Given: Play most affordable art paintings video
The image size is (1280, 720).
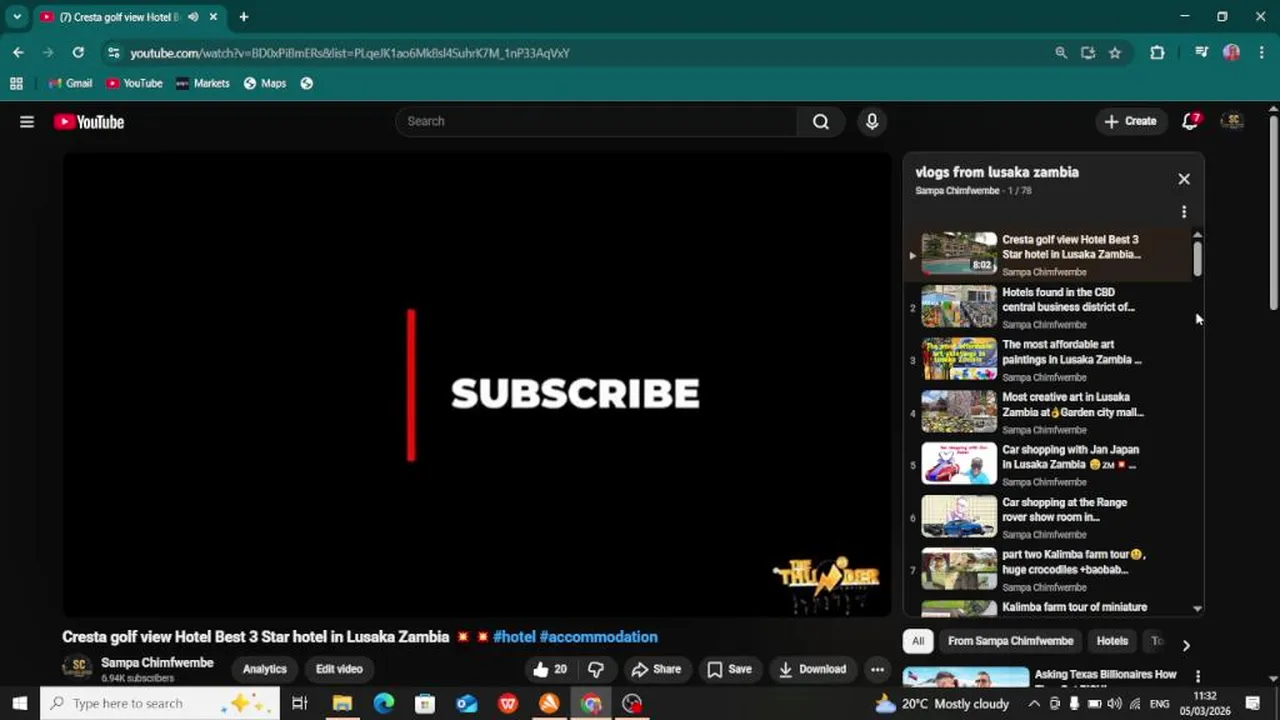Looking at the screenshot, I should pos(1046,360).
